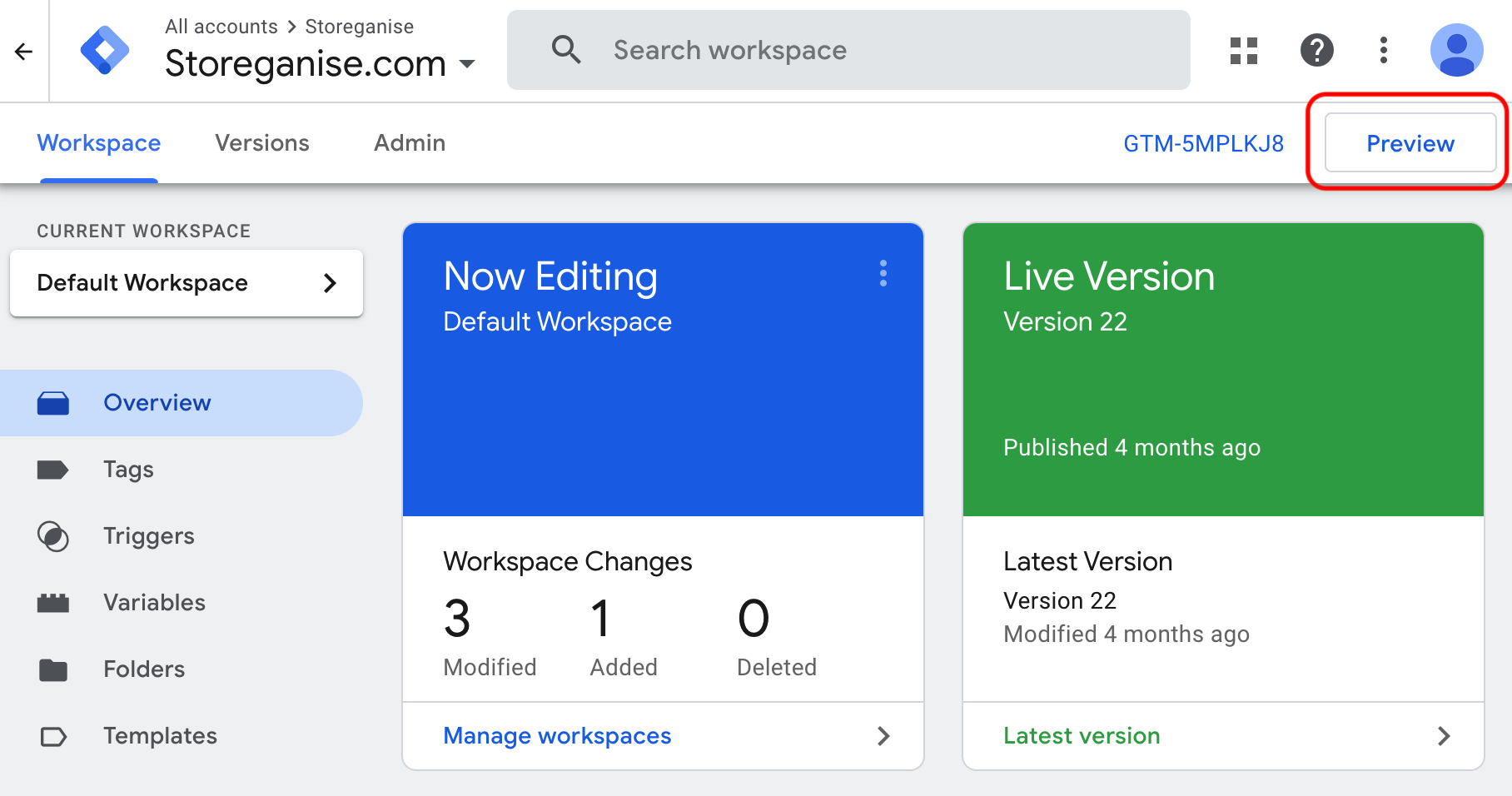Image resolution: width=1512 pixels, height=796 pixels.
Task: Select Triggers in the sidebar
Action: pos(149,536)
